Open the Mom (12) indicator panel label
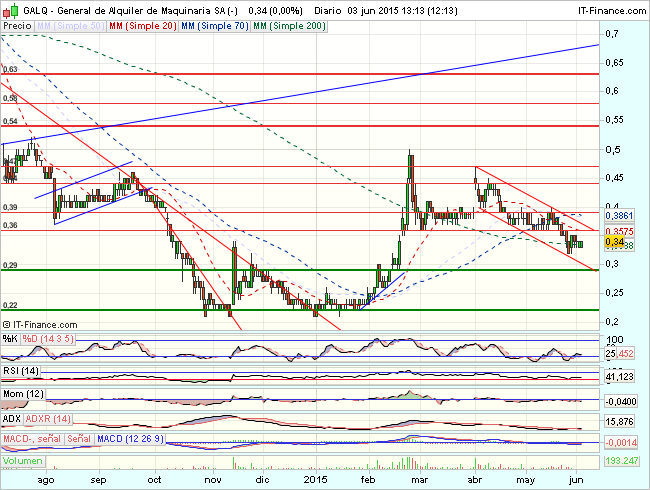The image size is (650, 490). tap(24, 397)
